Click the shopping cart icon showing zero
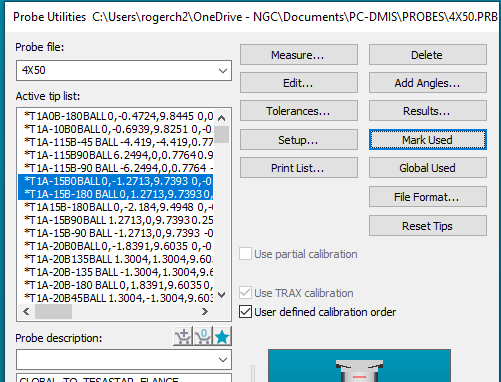501x382 pixels. pyautogui.click(x=203, y=336)
